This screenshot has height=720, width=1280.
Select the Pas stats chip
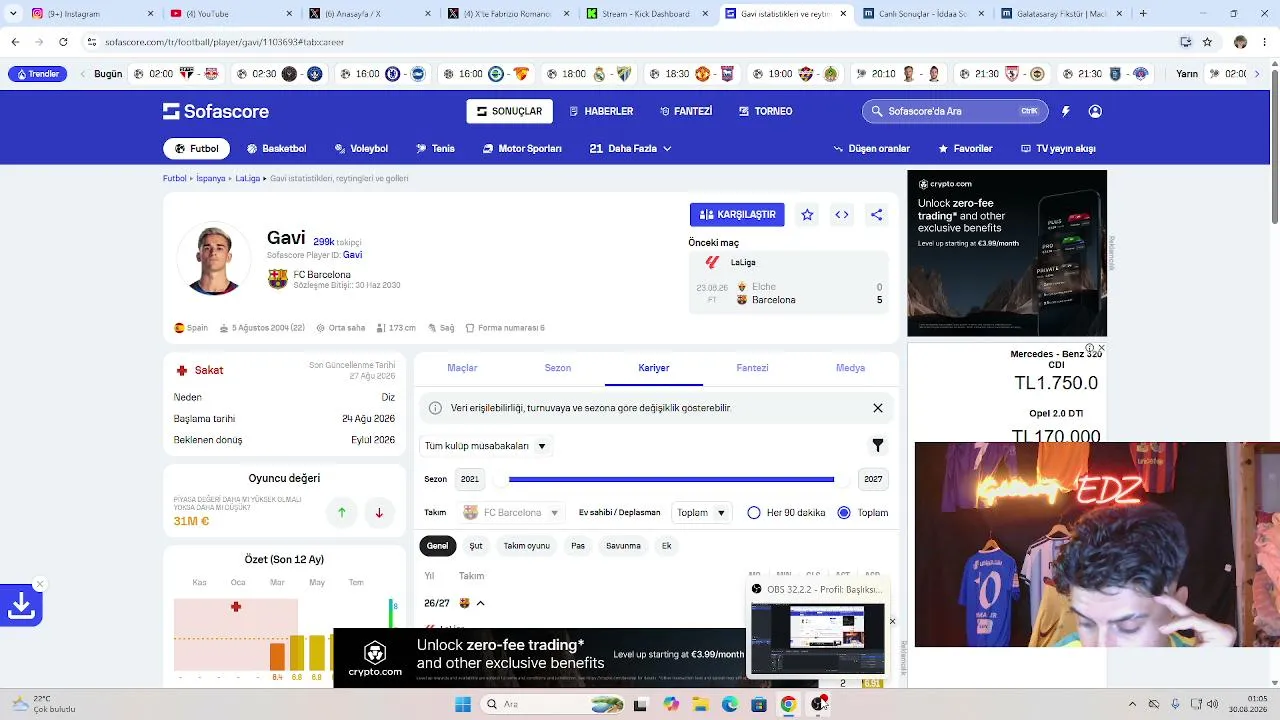point(578,546)
